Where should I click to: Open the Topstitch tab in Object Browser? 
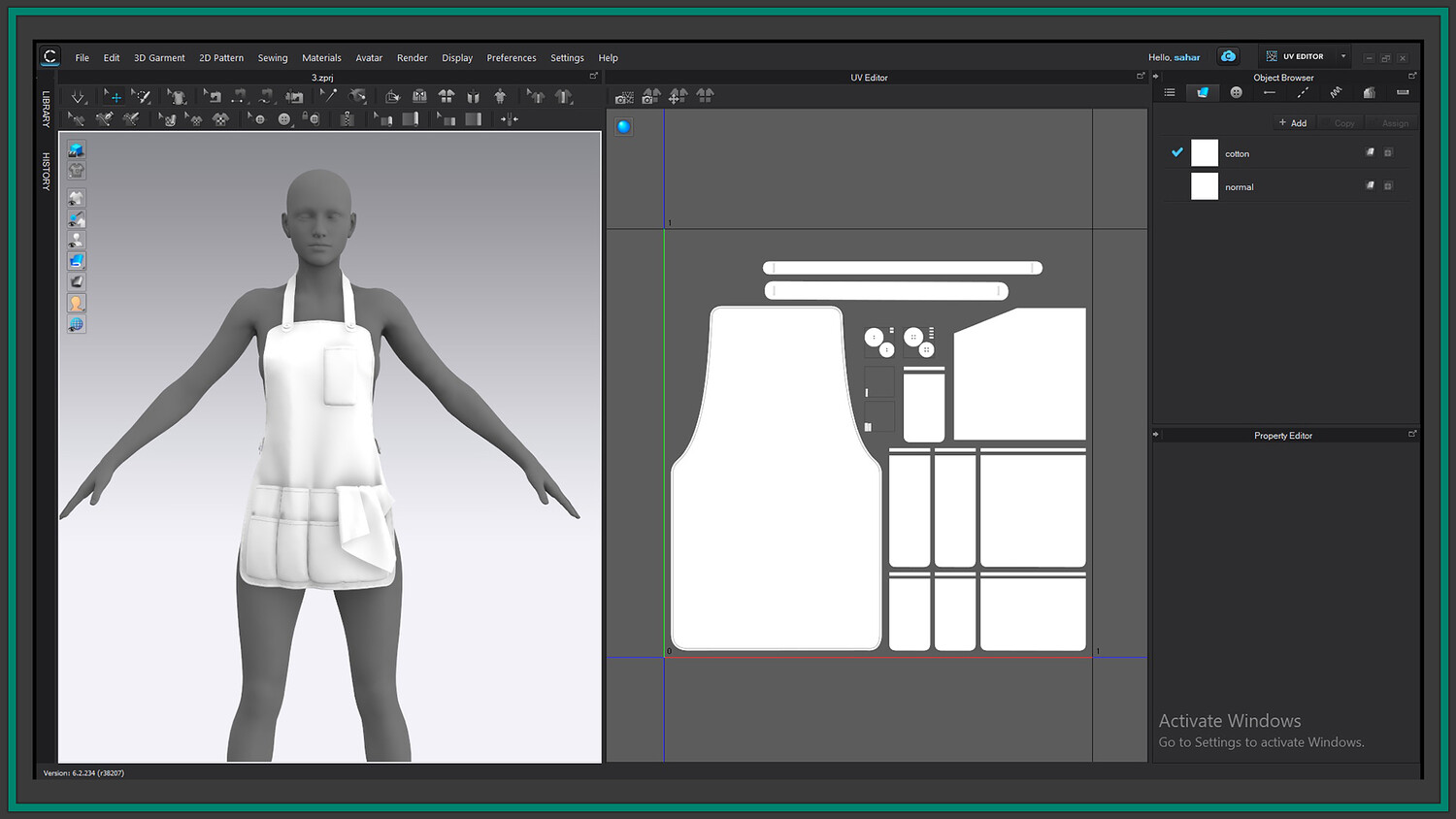click(1303, 93)
